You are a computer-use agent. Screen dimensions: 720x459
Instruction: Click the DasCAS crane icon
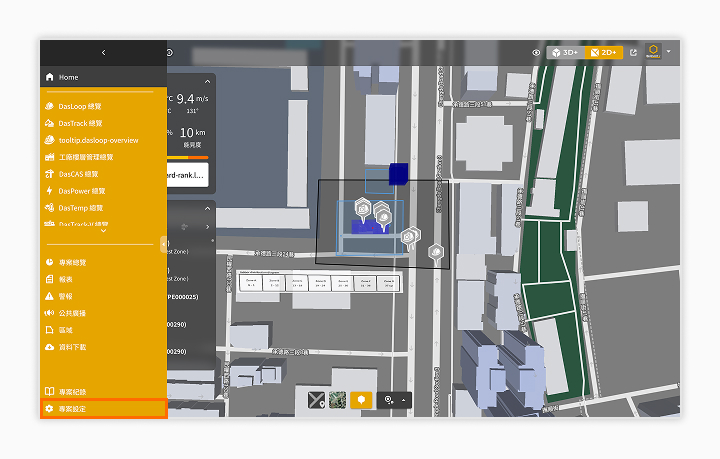(x=49, y=174)
